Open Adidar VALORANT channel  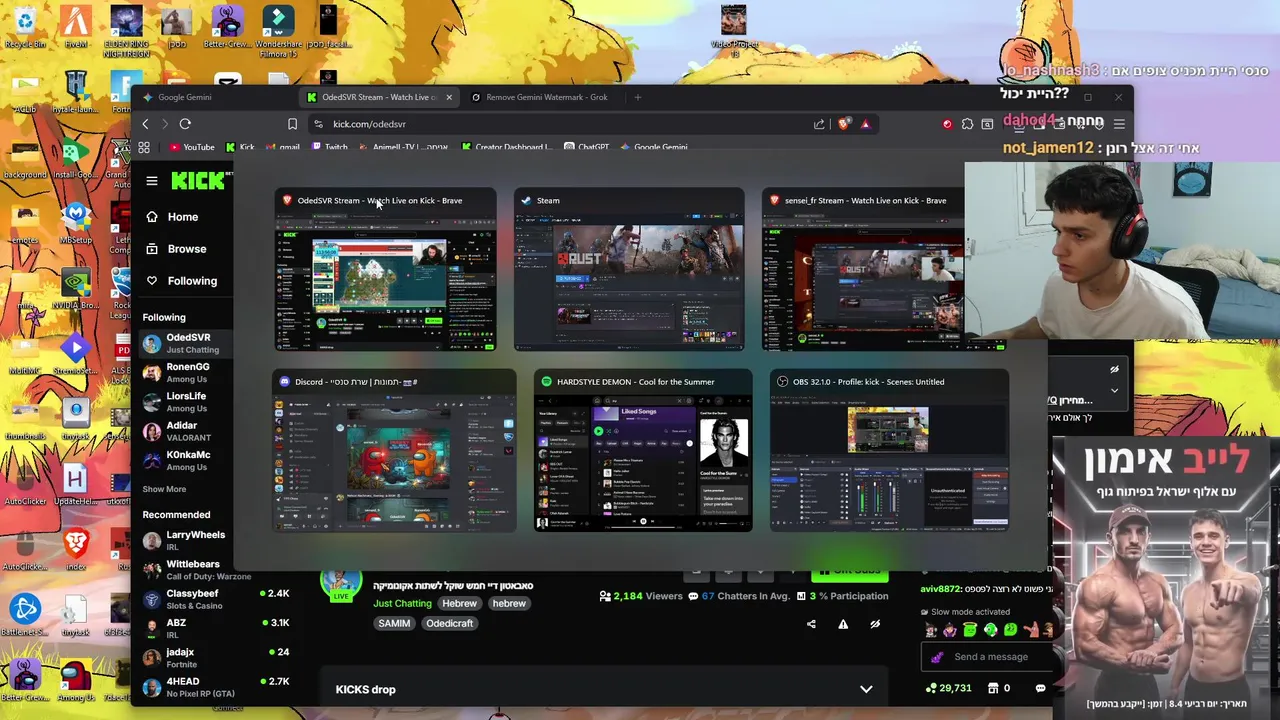tap(185, 431)
